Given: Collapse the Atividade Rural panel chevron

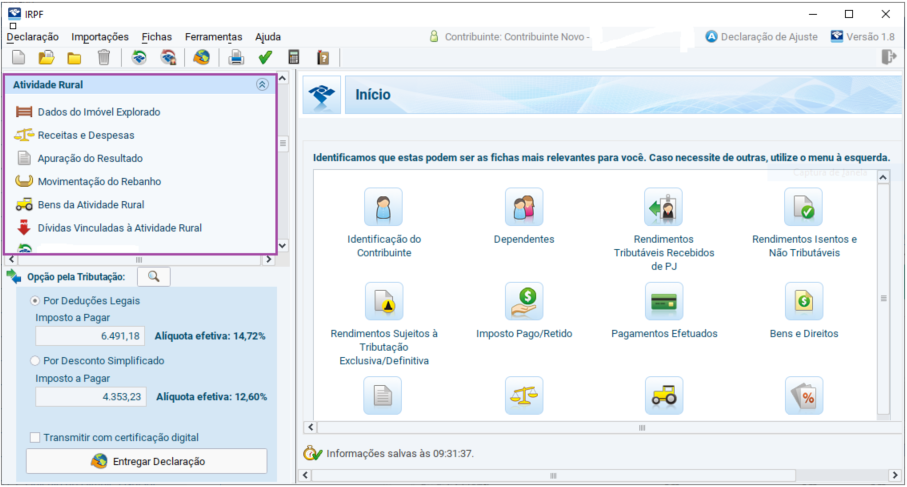Looking at the screenshot, I should click(x=262, y=84).
